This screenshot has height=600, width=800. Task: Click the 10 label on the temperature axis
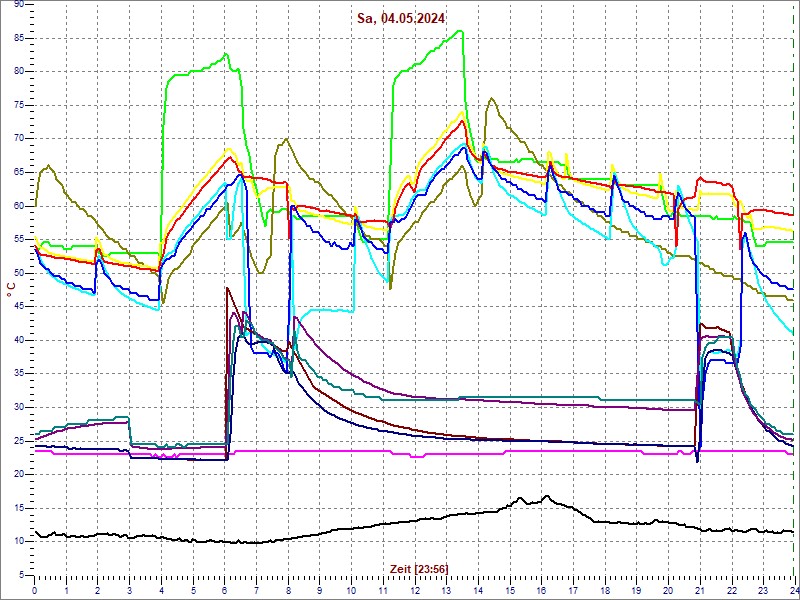(19, 541)
